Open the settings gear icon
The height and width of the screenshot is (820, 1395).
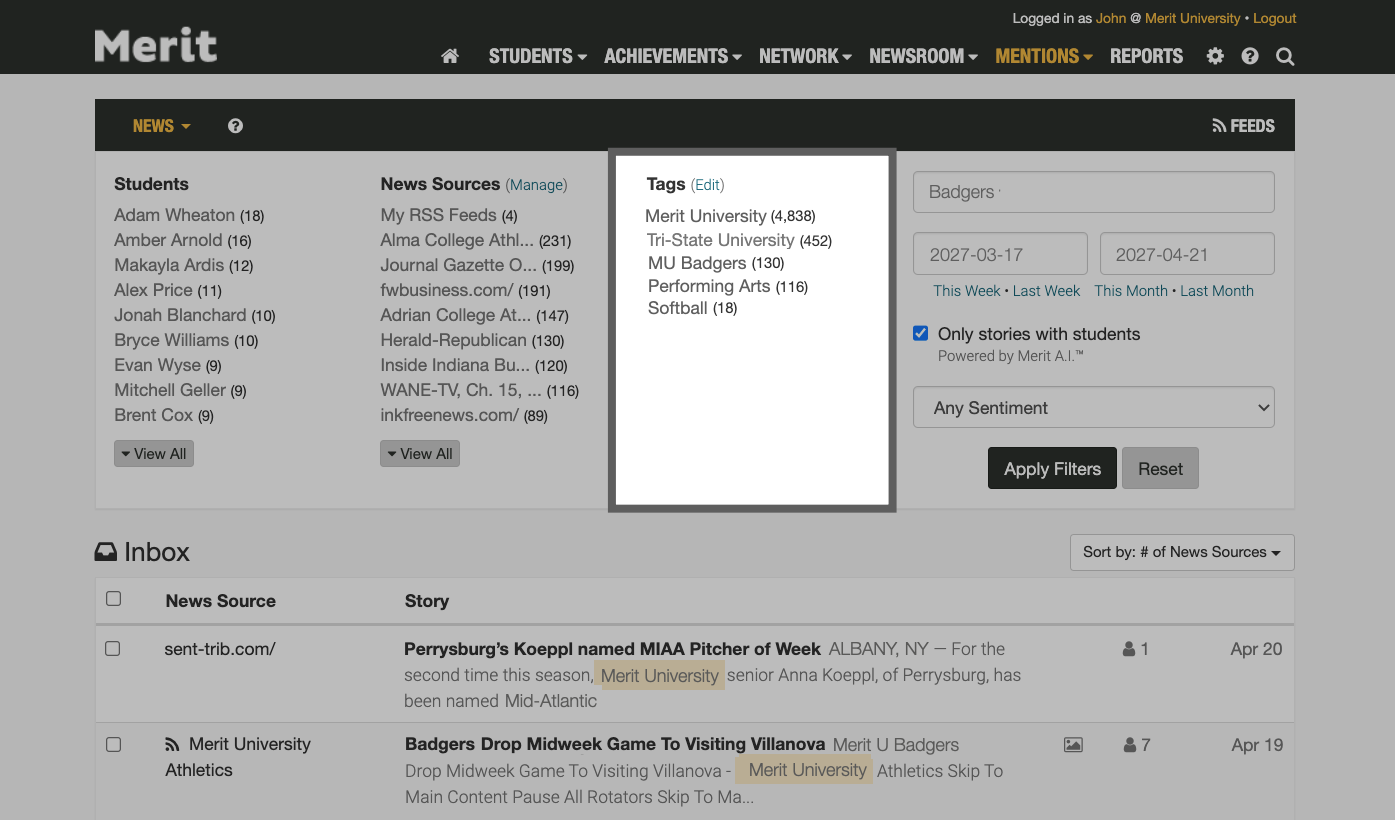(1214, 56)
